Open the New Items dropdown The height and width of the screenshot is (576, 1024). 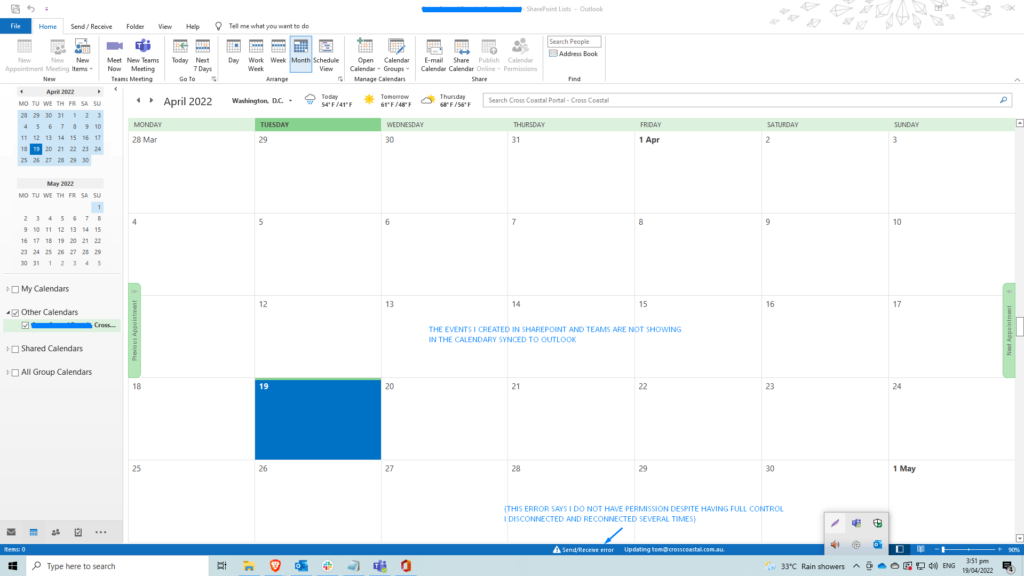pyautogui.click(x=82, y=55)
